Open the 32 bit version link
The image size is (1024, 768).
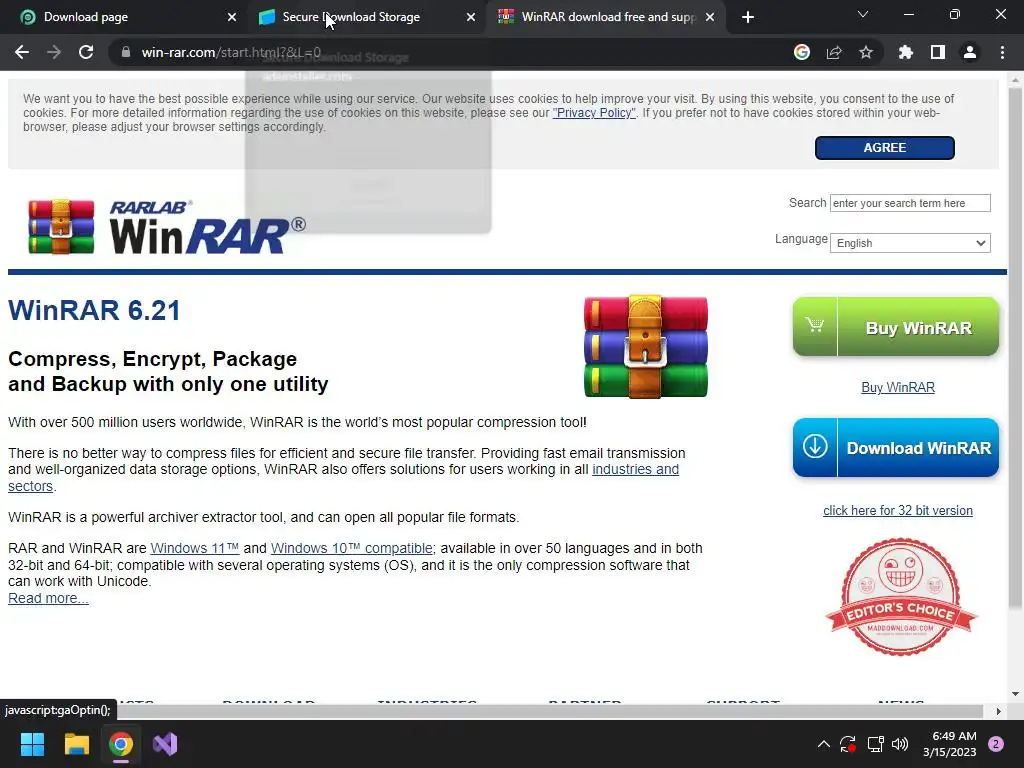click(x=898, y=511)
